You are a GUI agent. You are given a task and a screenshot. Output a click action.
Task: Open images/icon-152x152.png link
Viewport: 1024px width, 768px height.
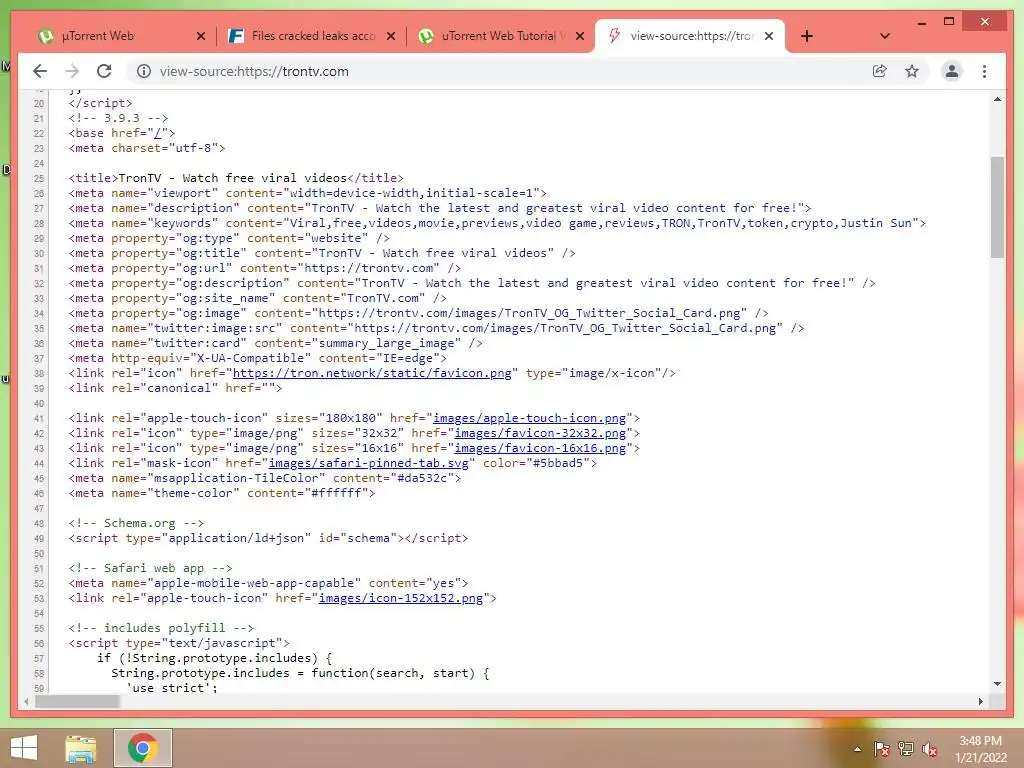(400, 599)
